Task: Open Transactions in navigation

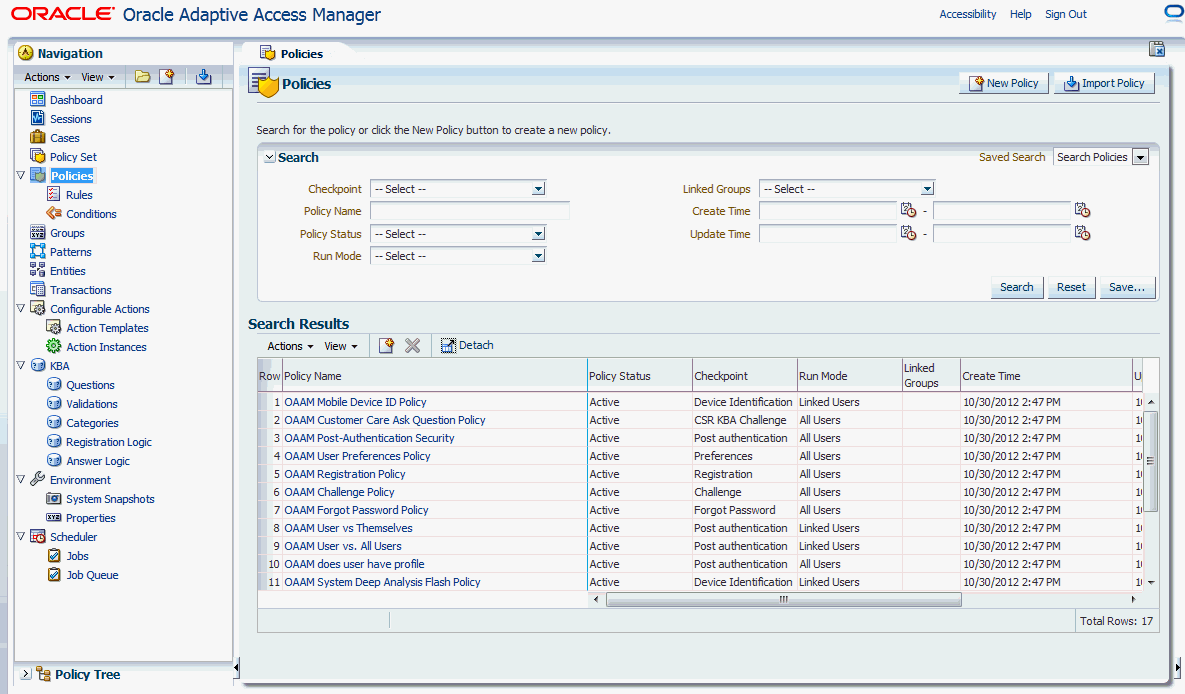Action: (80, 290)
